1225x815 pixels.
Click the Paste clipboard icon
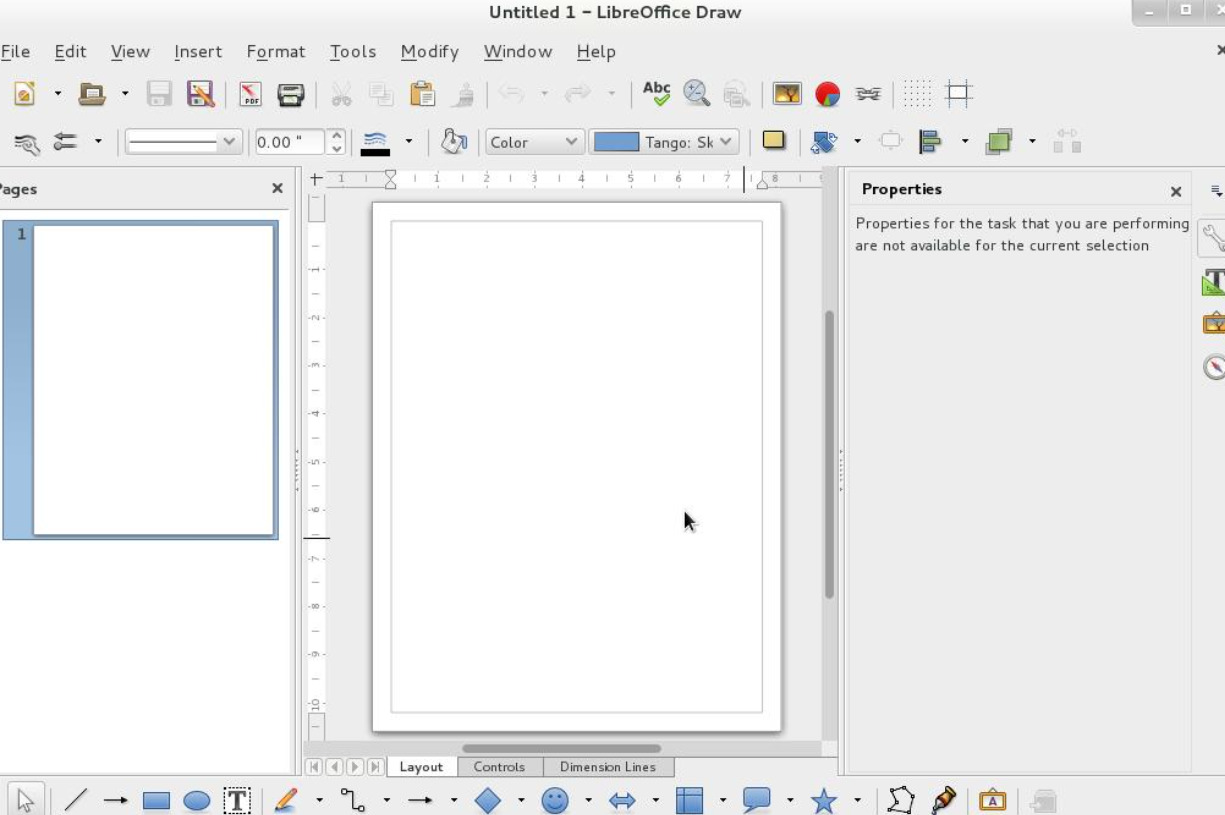pyautogui.click(x=423, y=94)
